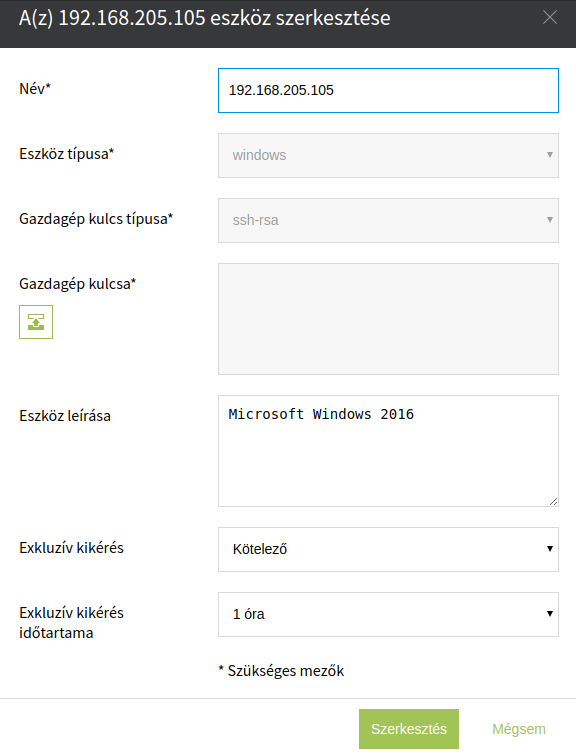Viewport: 576px width, 756px height.
Task: Cancel editing via the Mégsem link
Action: click(519, 729)
